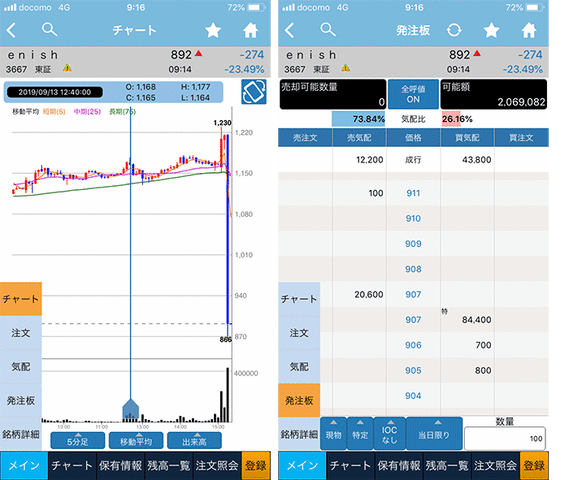
Task: Select 注文 side tab on chart screen
Action: click(x=21, y=333)
